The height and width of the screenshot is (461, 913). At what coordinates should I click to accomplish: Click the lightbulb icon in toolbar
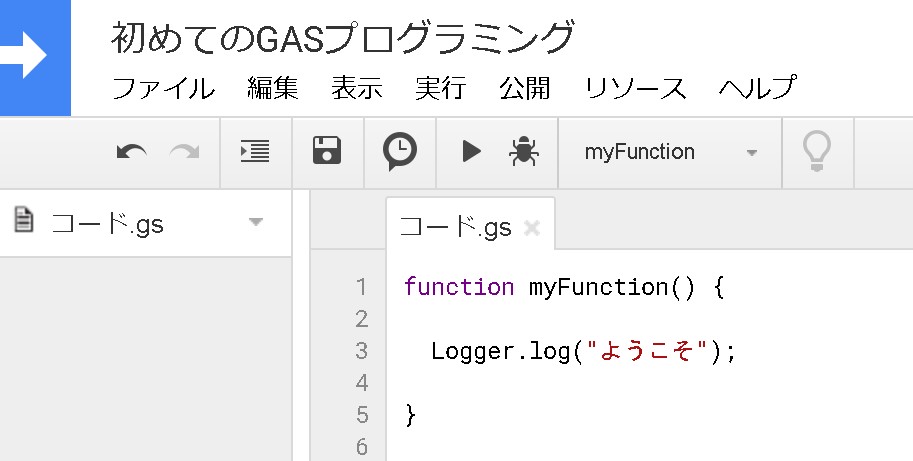point(817,152)
